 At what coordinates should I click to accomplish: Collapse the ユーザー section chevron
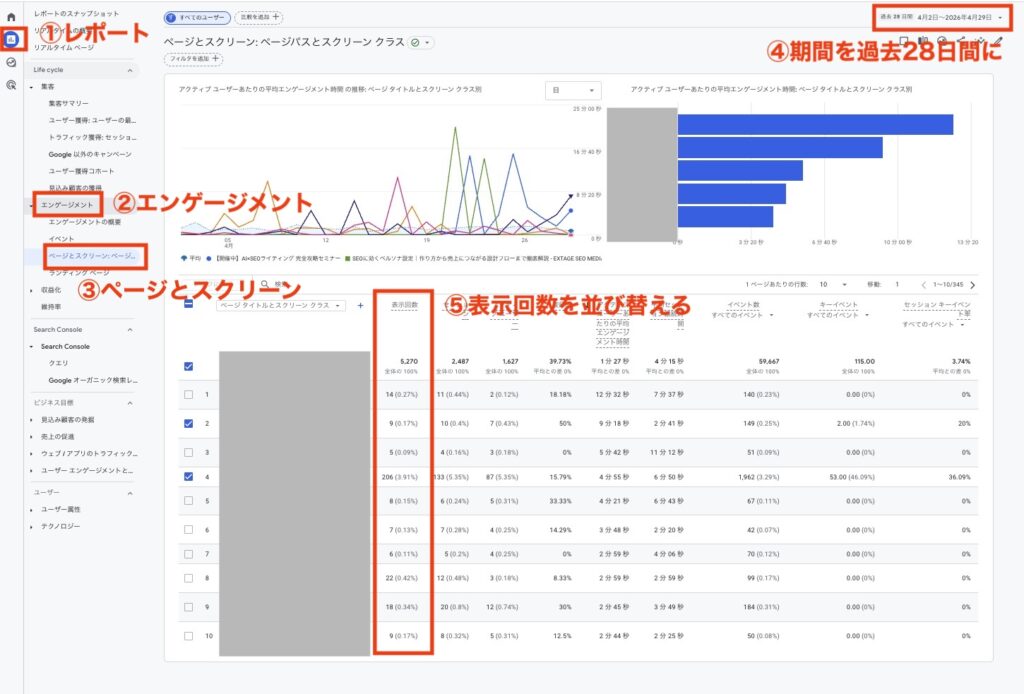(x=130, y=493)
